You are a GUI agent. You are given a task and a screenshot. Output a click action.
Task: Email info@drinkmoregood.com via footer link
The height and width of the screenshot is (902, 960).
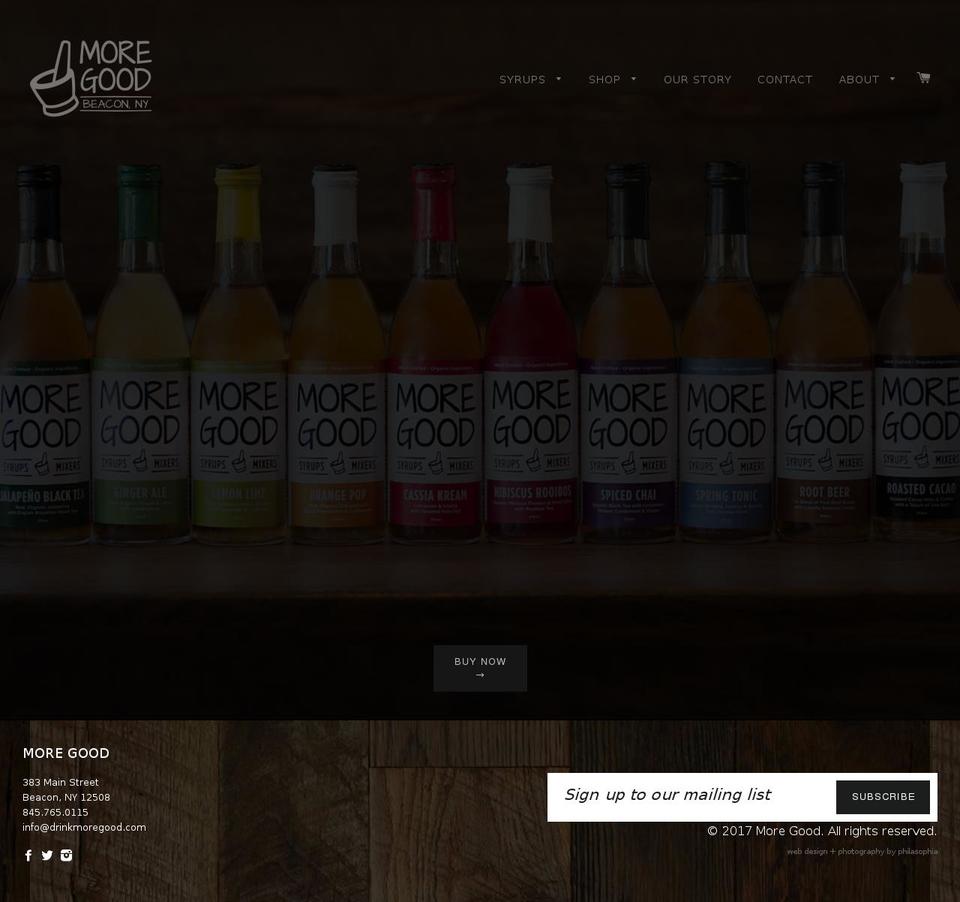point(84,827)
